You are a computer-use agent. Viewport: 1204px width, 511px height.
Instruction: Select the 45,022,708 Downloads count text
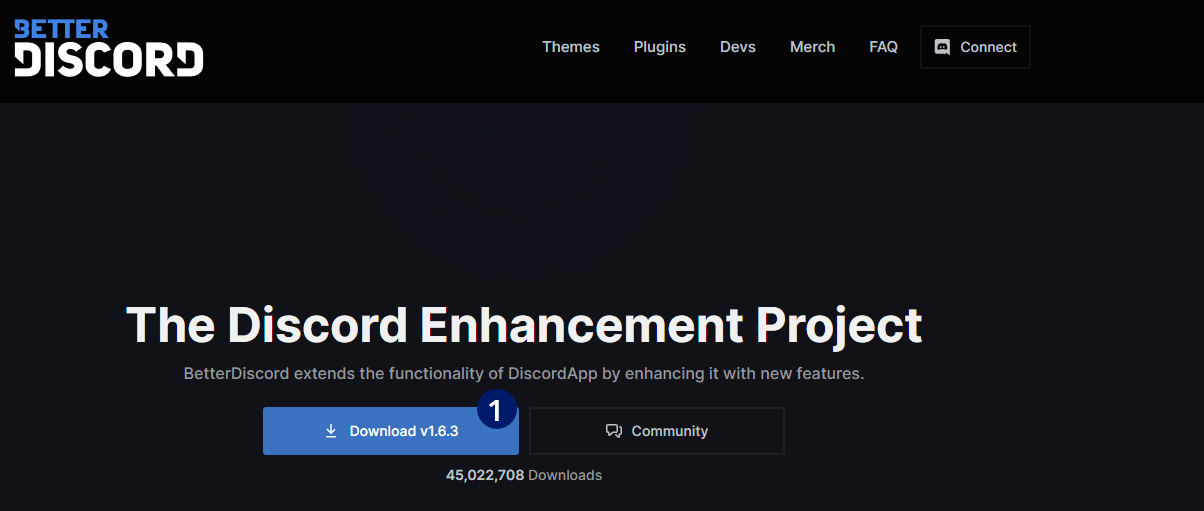point(524,475)
